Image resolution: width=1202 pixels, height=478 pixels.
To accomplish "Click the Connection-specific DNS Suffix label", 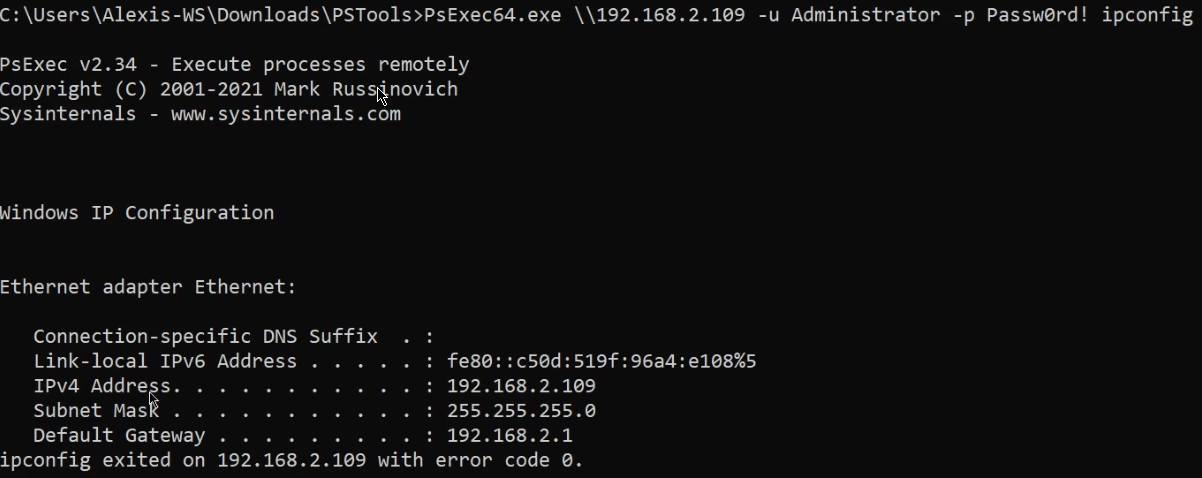I will pyautogui.click(x=205, y=336).
